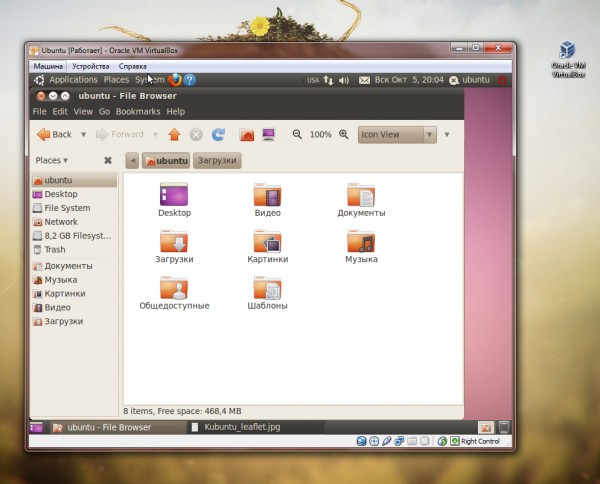Select the Картинки folder icon
The height and width of the screenshot is (484, 600).
click(x=267, y=246)
